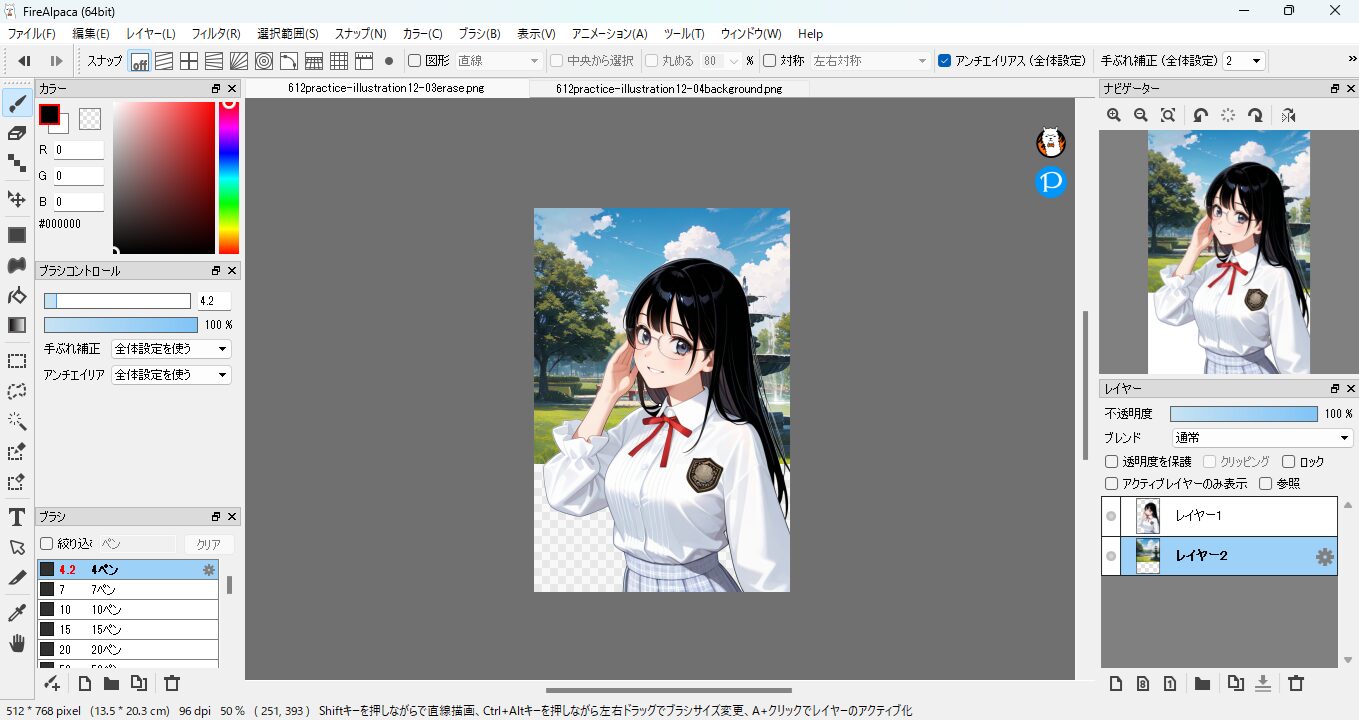The height and width of the screenshot is (720, 1359).
Task: Choose the Text tool
Action: [x=17, y=517]
